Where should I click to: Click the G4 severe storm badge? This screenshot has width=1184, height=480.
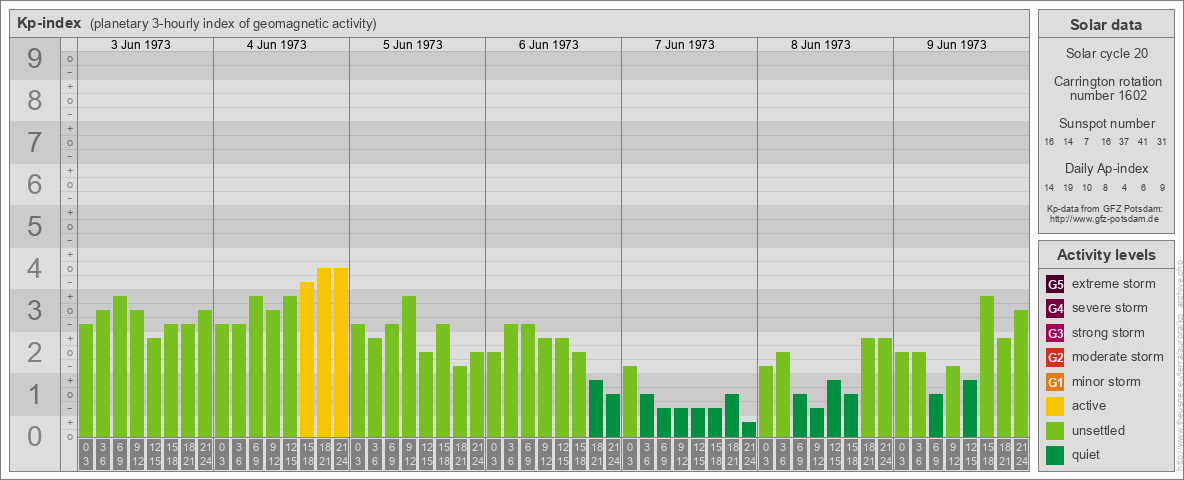click(x=1055, y=309)
